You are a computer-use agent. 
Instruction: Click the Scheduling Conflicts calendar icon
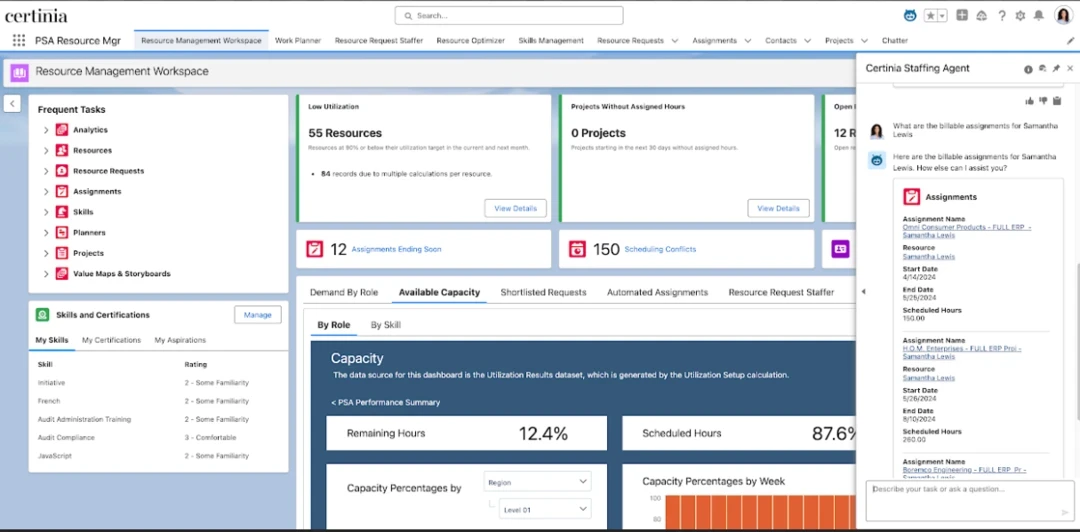pyautogui.click(x=578, y=249)
